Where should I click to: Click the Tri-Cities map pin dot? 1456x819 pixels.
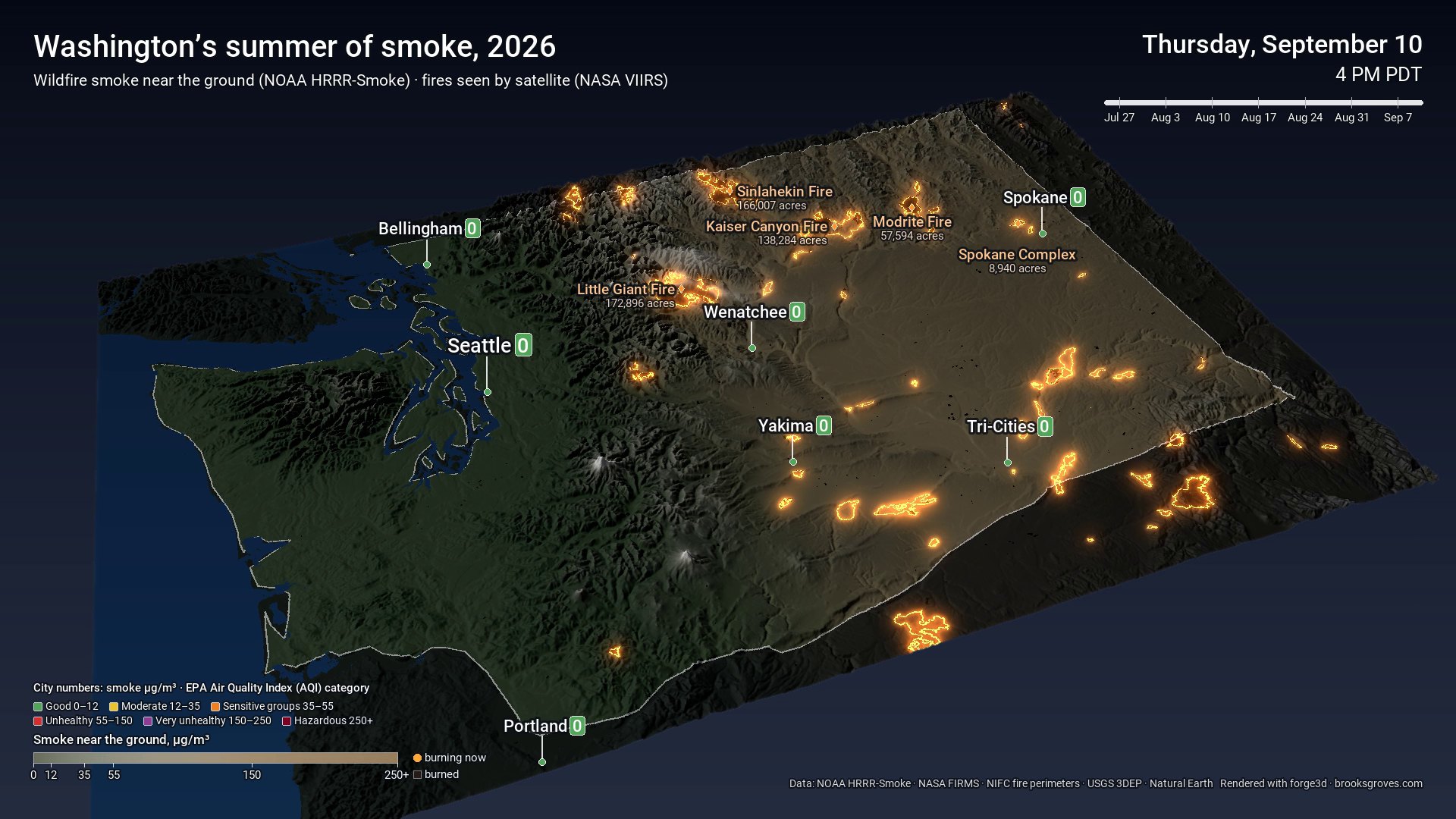click(1008, 463)
